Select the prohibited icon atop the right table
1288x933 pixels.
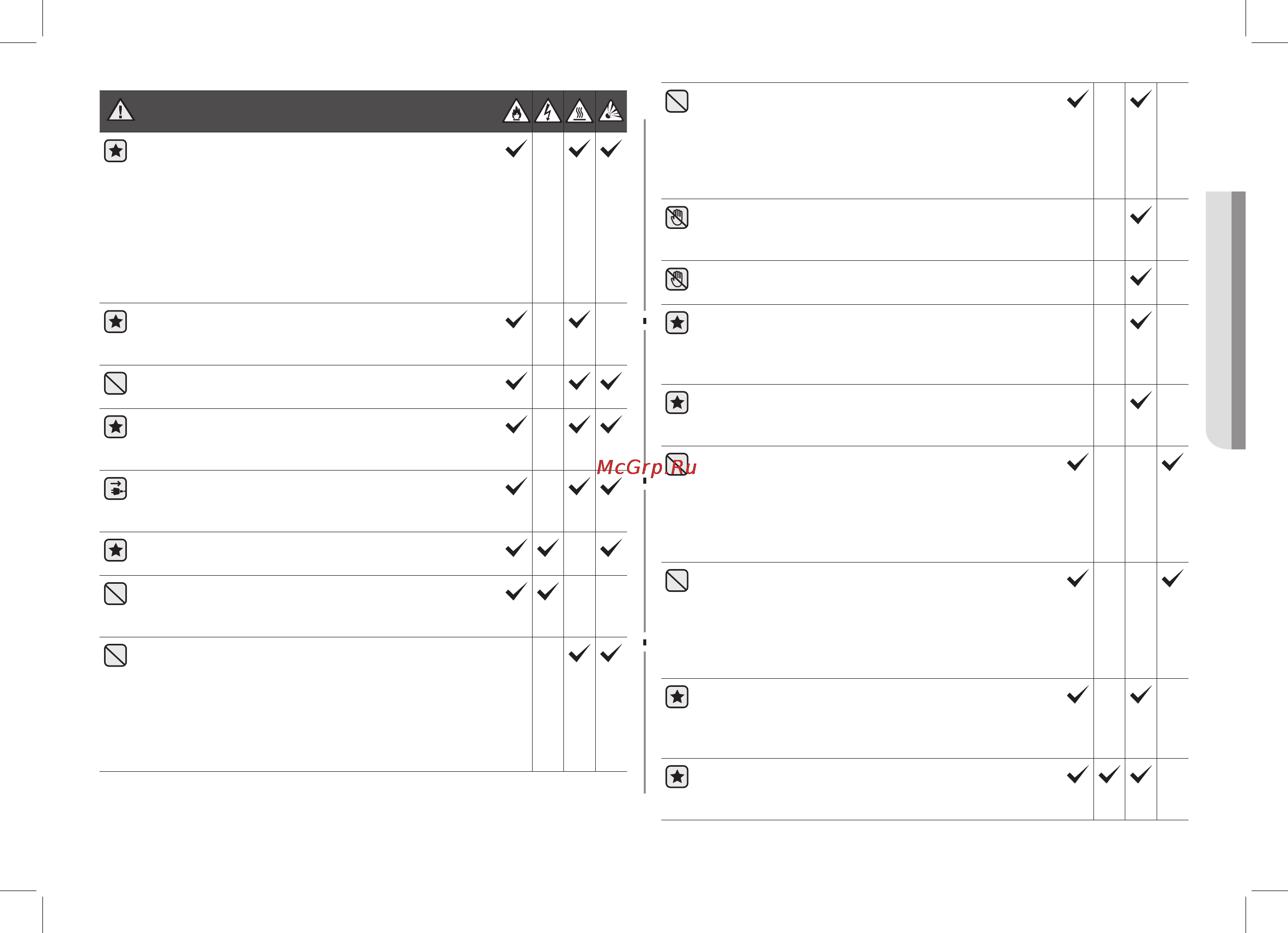point(677,101)
